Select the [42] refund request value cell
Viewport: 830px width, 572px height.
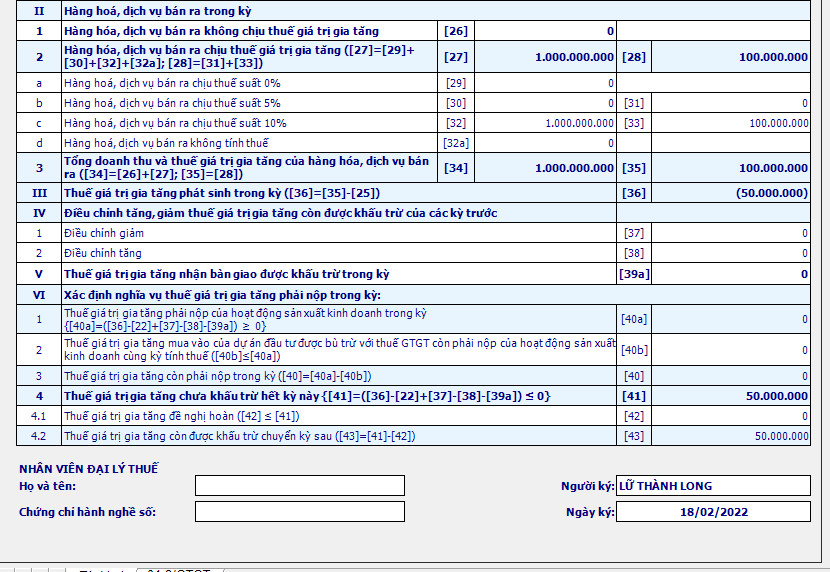tap(730, 416)
